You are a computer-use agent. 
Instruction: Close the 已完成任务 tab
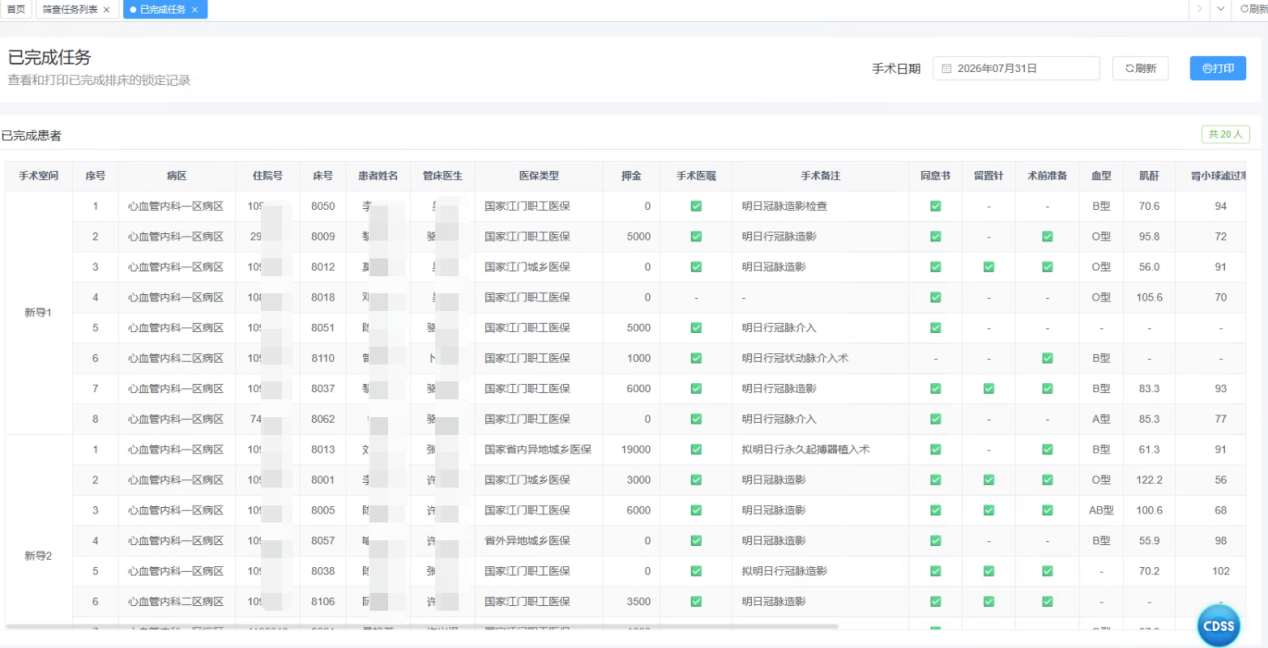point(195,9)
